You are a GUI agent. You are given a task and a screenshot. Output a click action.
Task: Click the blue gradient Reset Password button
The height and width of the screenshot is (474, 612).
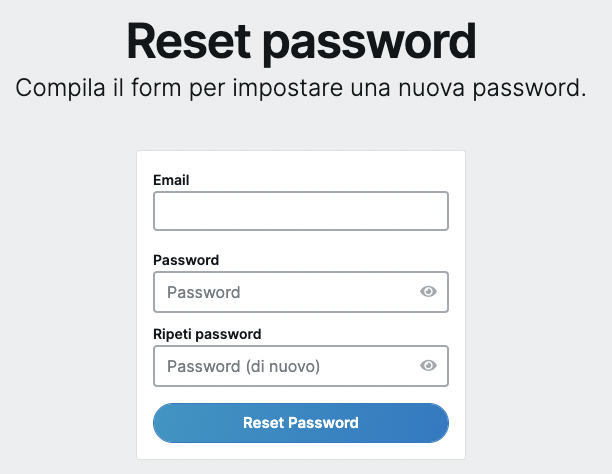click(x=301, y=423)
